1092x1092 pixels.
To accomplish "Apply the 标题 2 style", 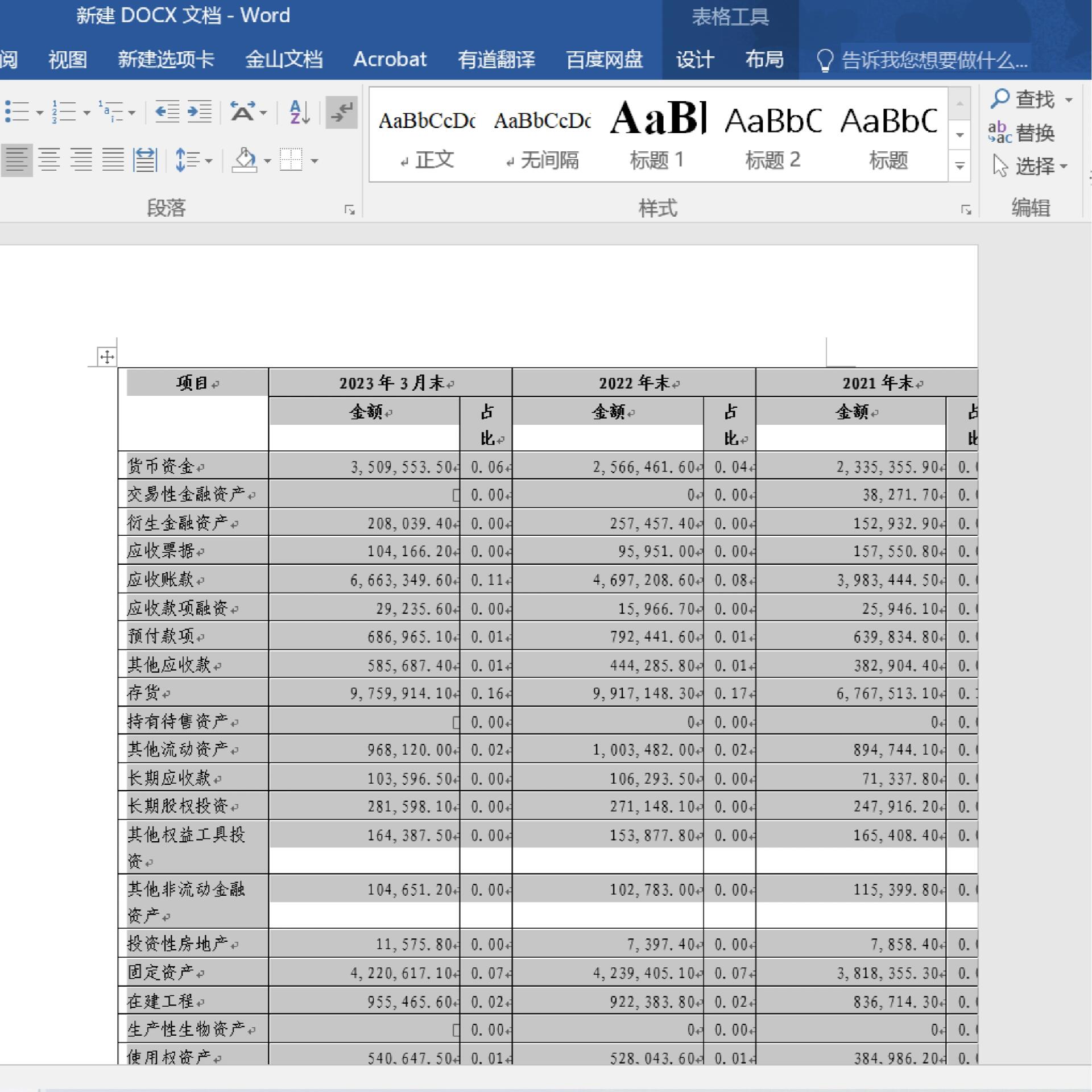I will [x=773, y=135].
